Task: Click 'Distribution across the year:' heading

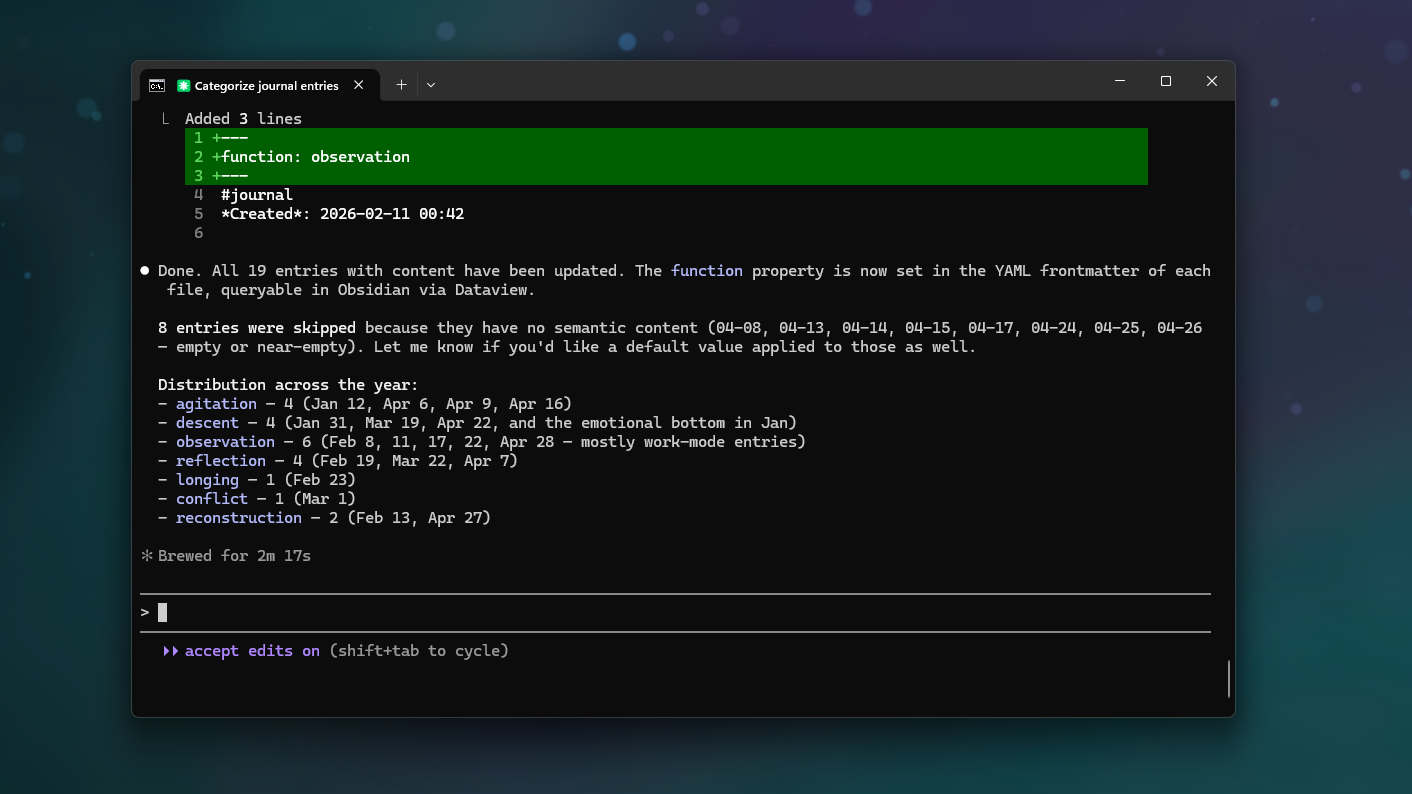Action: click(288, 385)
